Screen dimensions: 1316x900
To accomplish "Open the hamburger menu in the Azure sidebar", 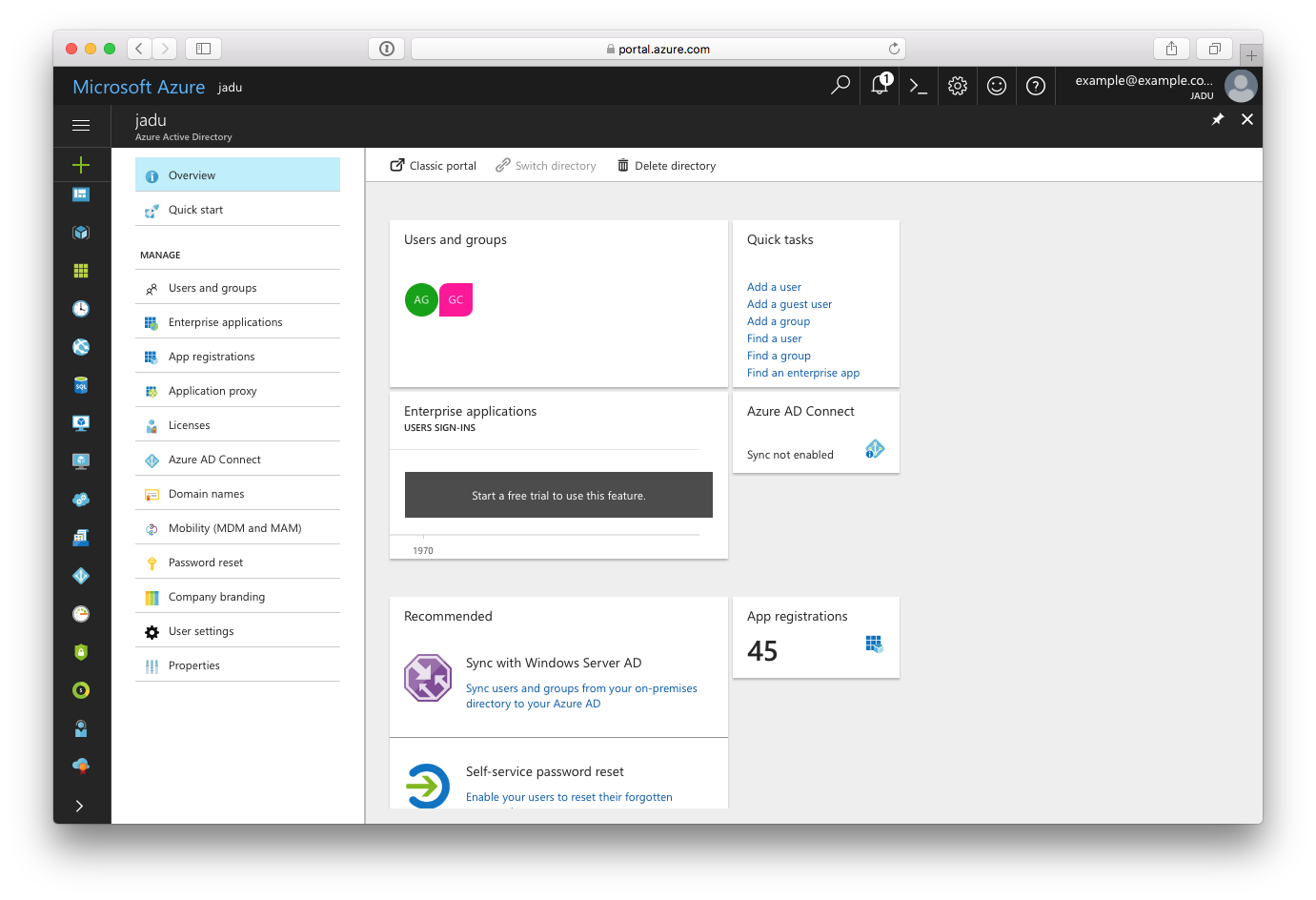I will (81, 125).
